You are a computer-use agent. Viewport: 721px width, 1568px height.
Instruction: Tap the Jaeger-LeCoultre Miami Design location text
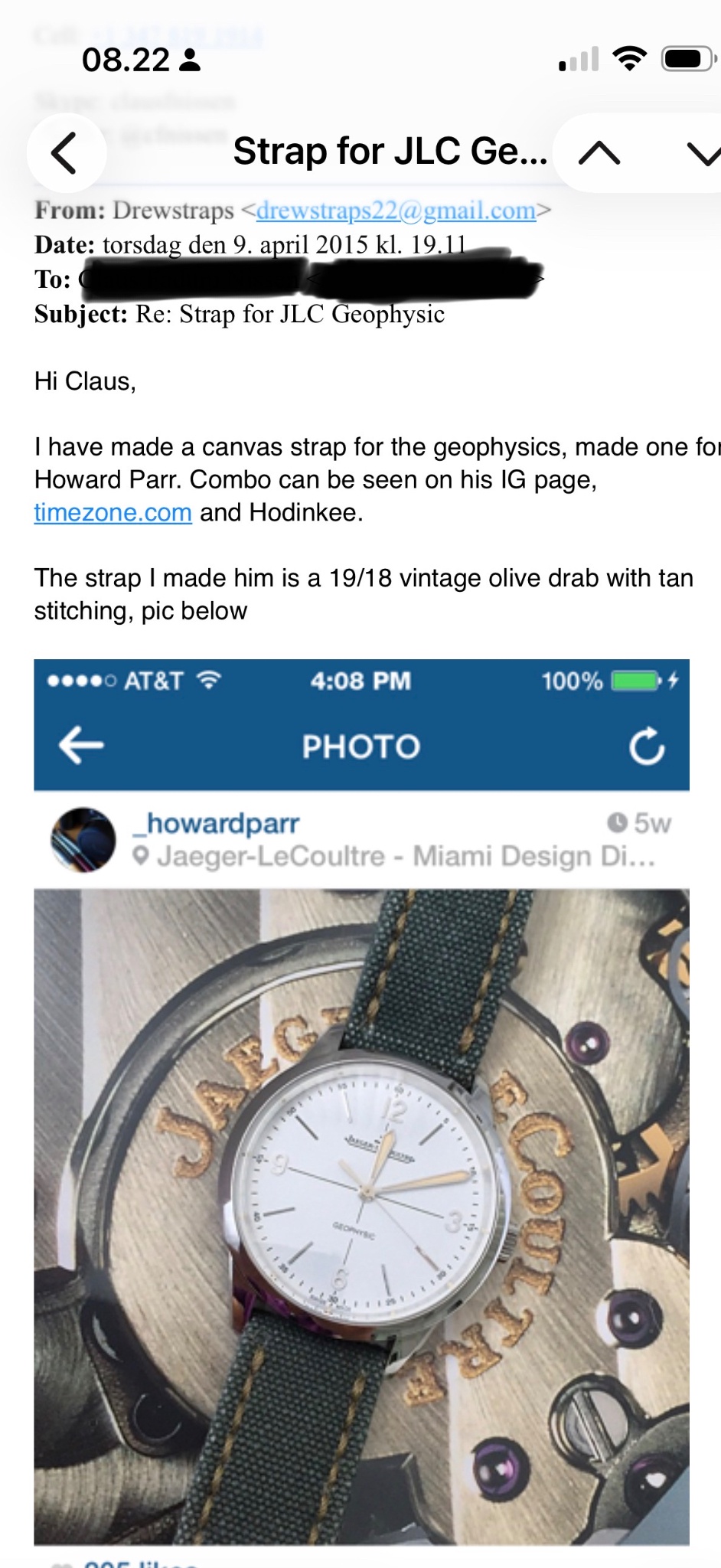(x=406, y=856)
